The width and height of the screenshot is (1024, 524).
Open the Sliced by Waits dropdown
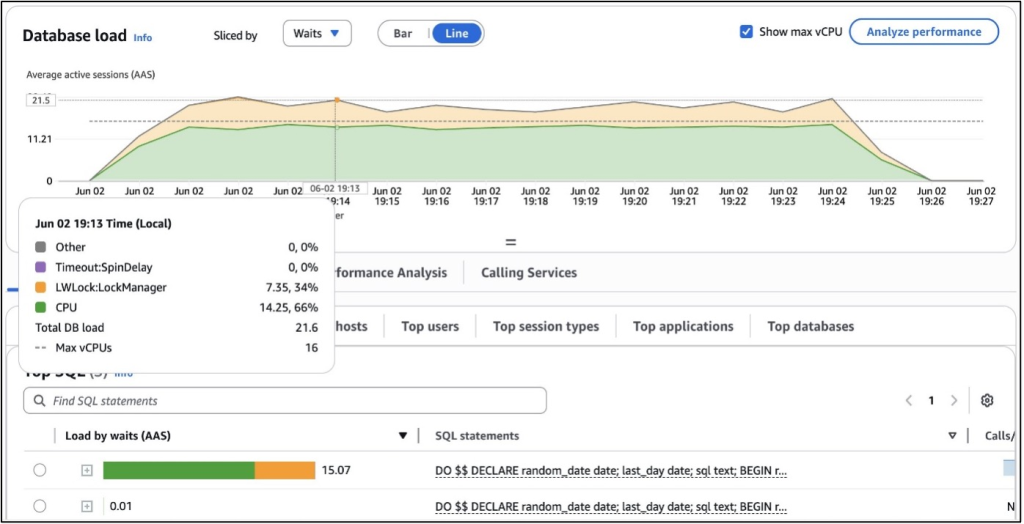pos(316,34)
